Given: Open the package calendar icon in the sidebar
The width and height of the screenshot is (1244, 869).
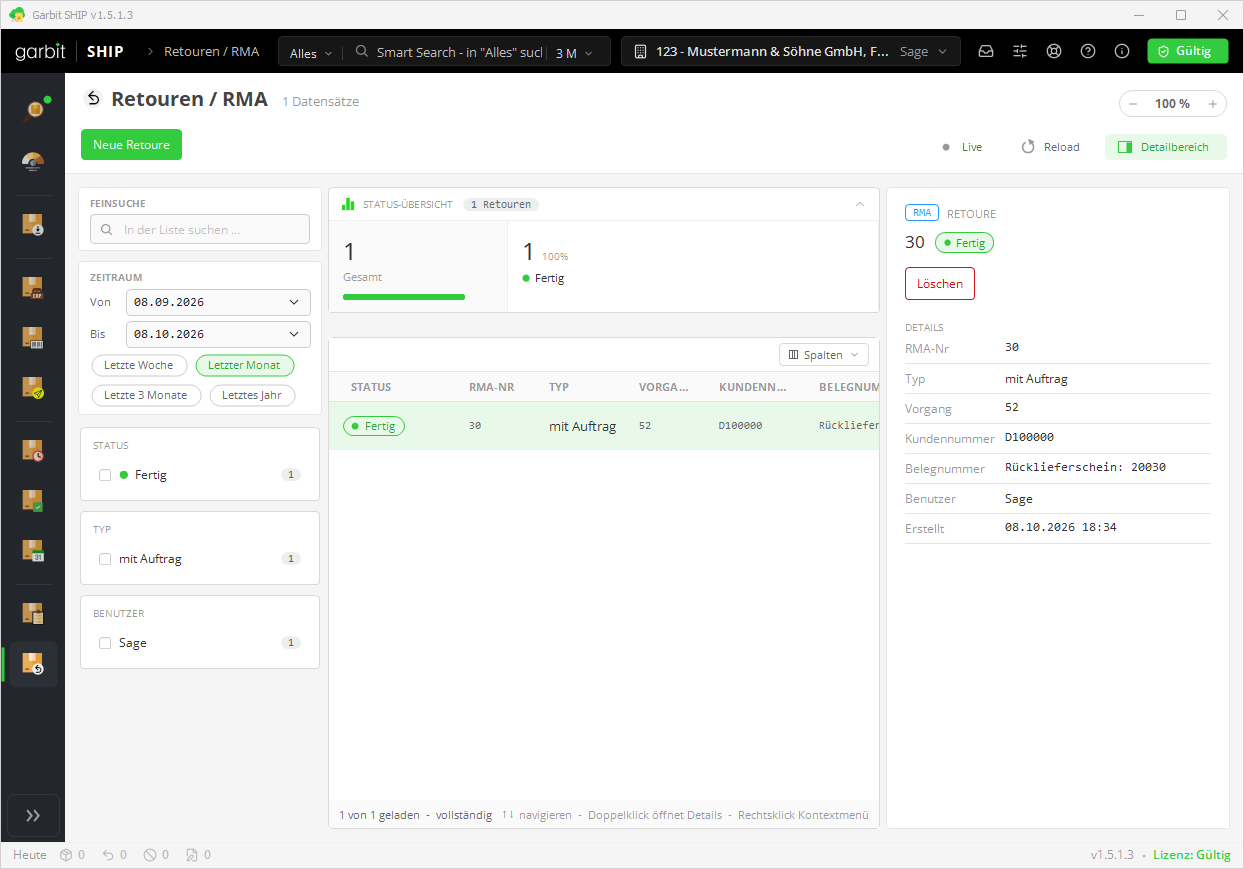Looking at the screenshot, I should click(x=33, y=550).
